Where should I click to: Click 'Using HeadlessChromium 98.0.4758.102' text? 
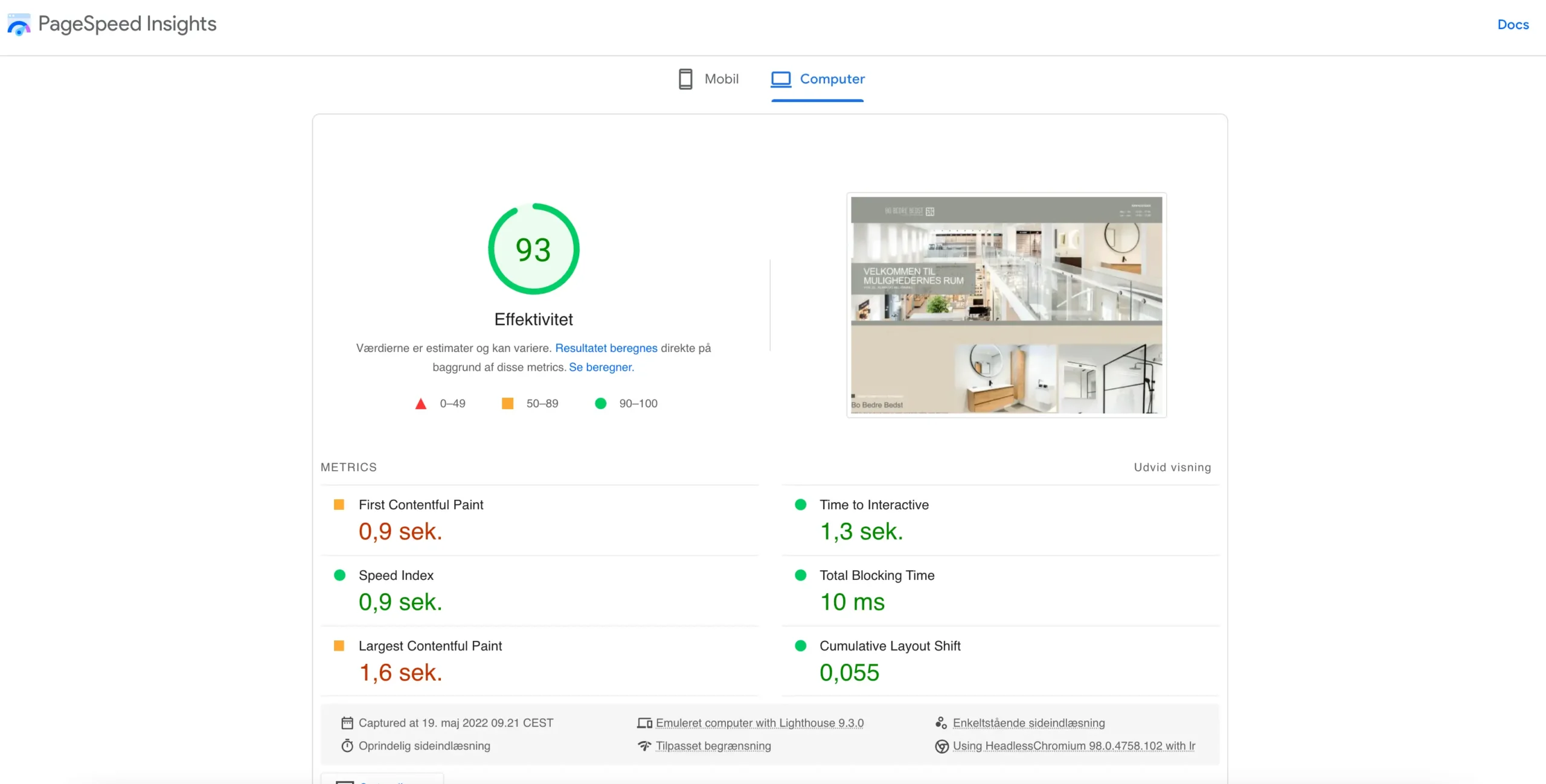[1074, 746]
